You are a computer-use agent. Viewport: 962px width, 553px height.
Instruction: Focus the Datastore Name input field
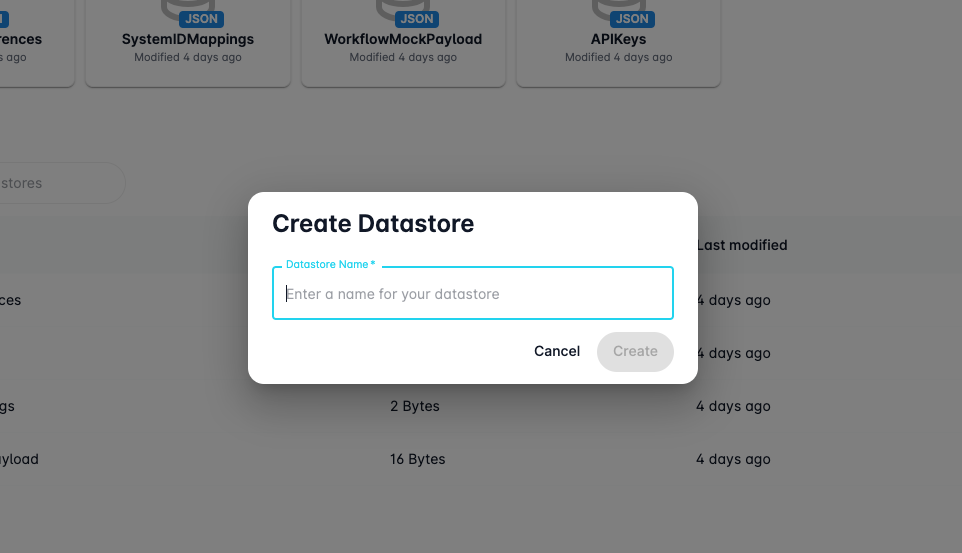click(472, 294)
